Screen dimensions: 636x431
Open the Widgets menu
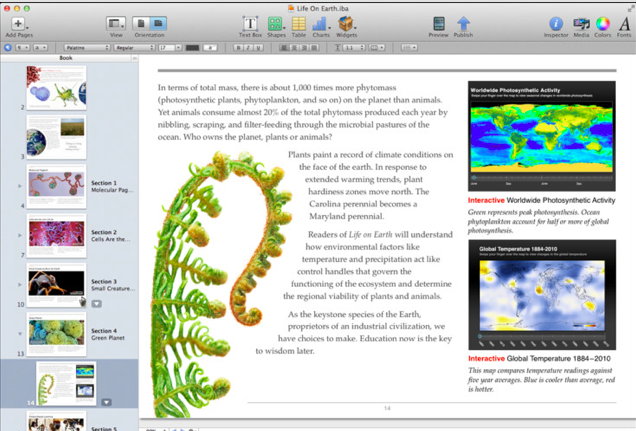coord(347,23)
